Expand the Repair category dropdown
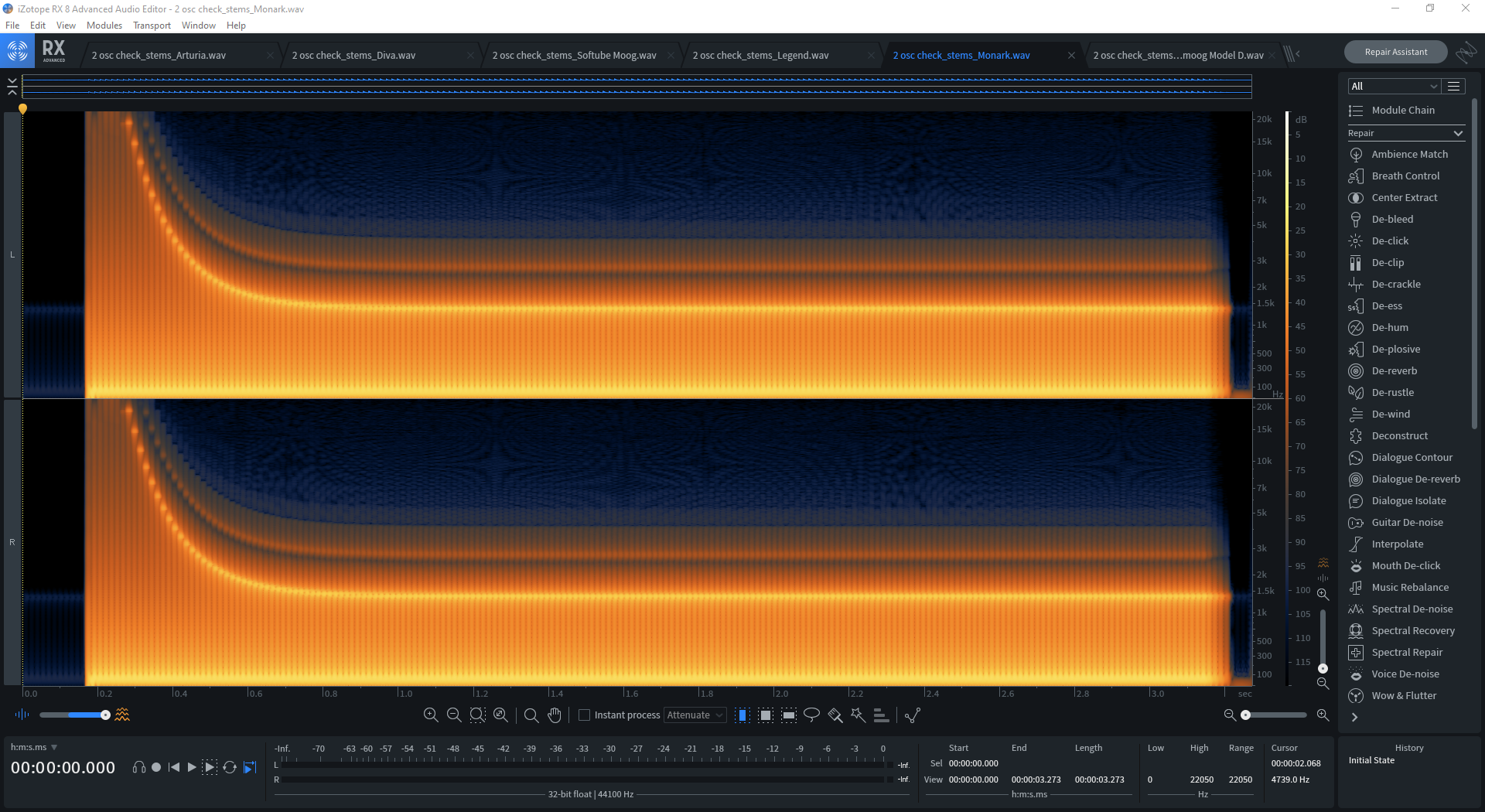The image size is (1485, 812). [1406, 133]
